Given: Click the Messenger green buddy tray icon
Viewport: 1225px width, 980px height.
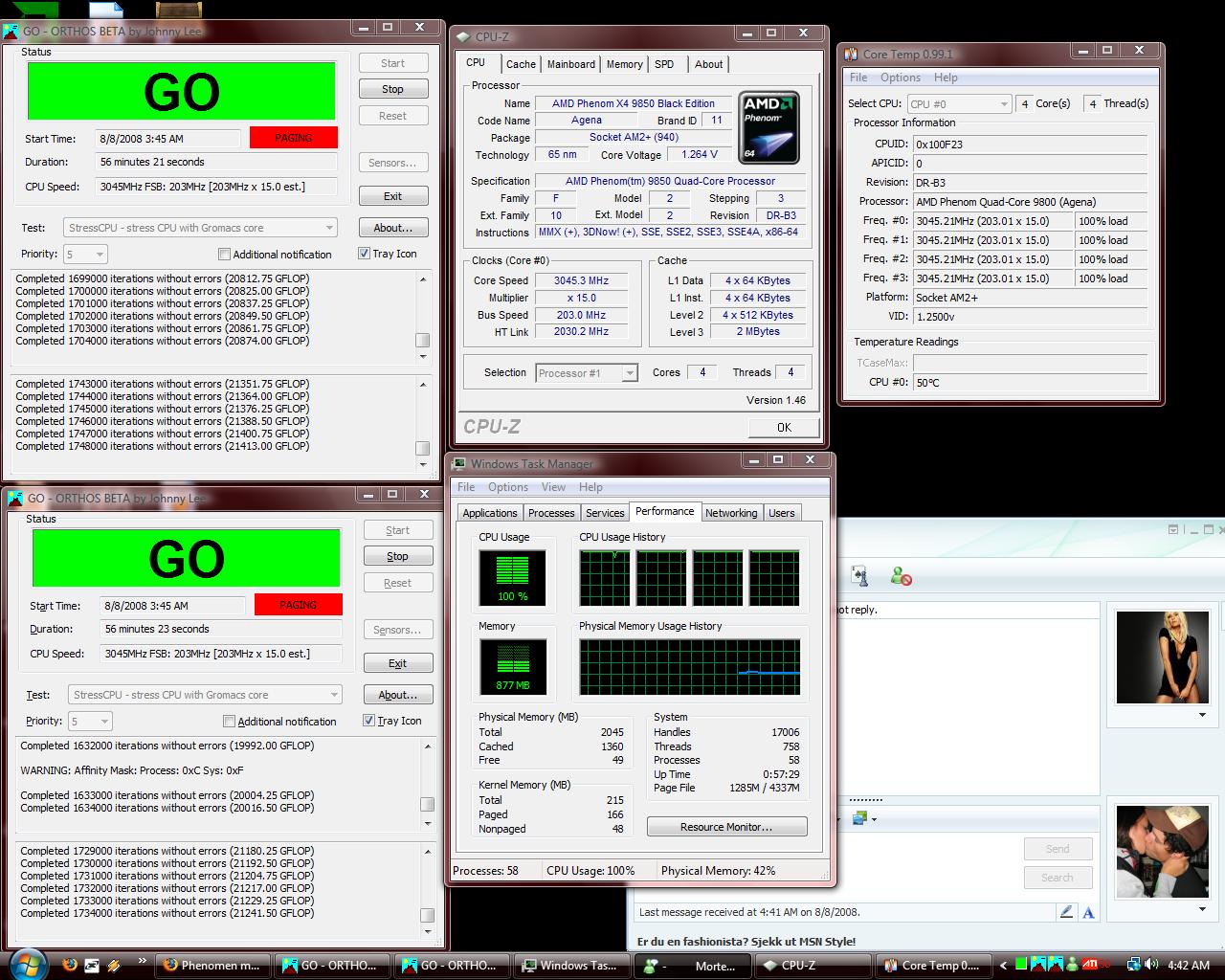Looking at the screenshot, I should click(x=1073, y=965).
